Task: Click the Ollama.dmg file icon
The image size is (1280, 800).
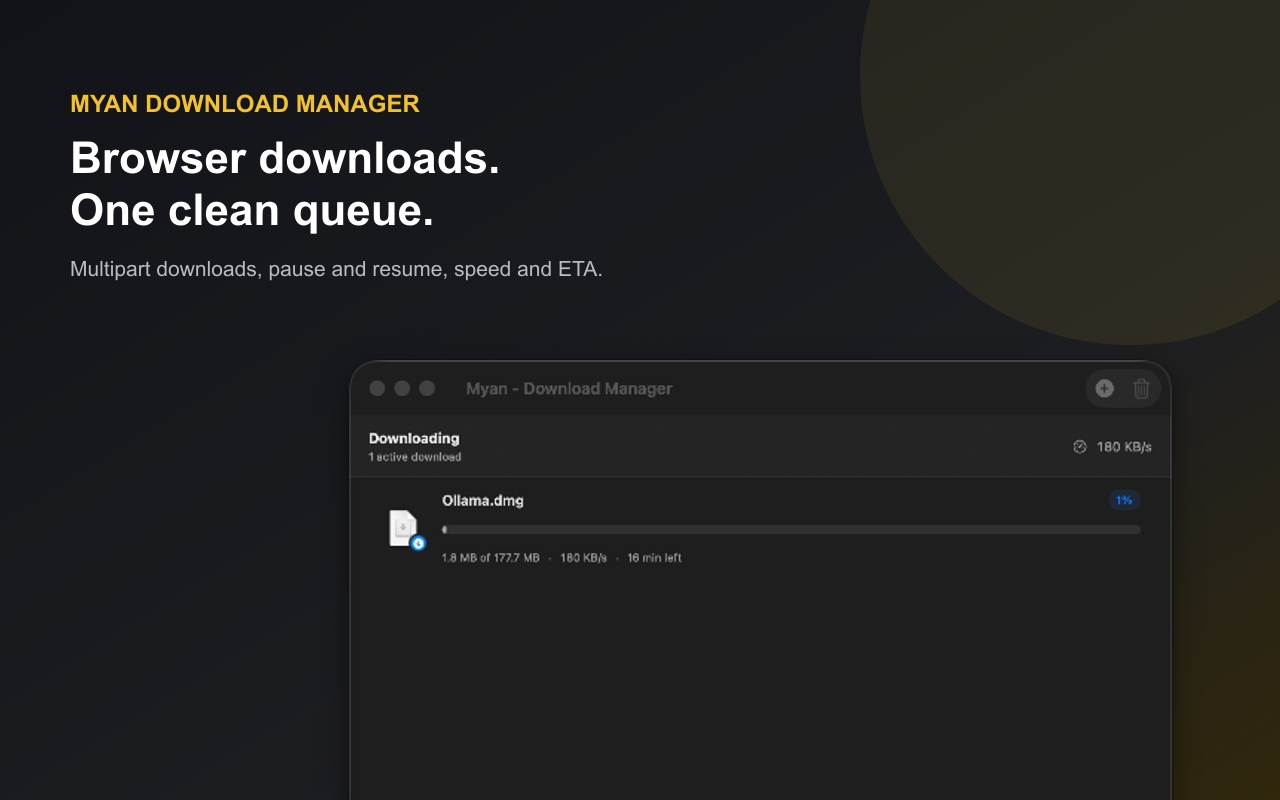Action: (405, 529)
